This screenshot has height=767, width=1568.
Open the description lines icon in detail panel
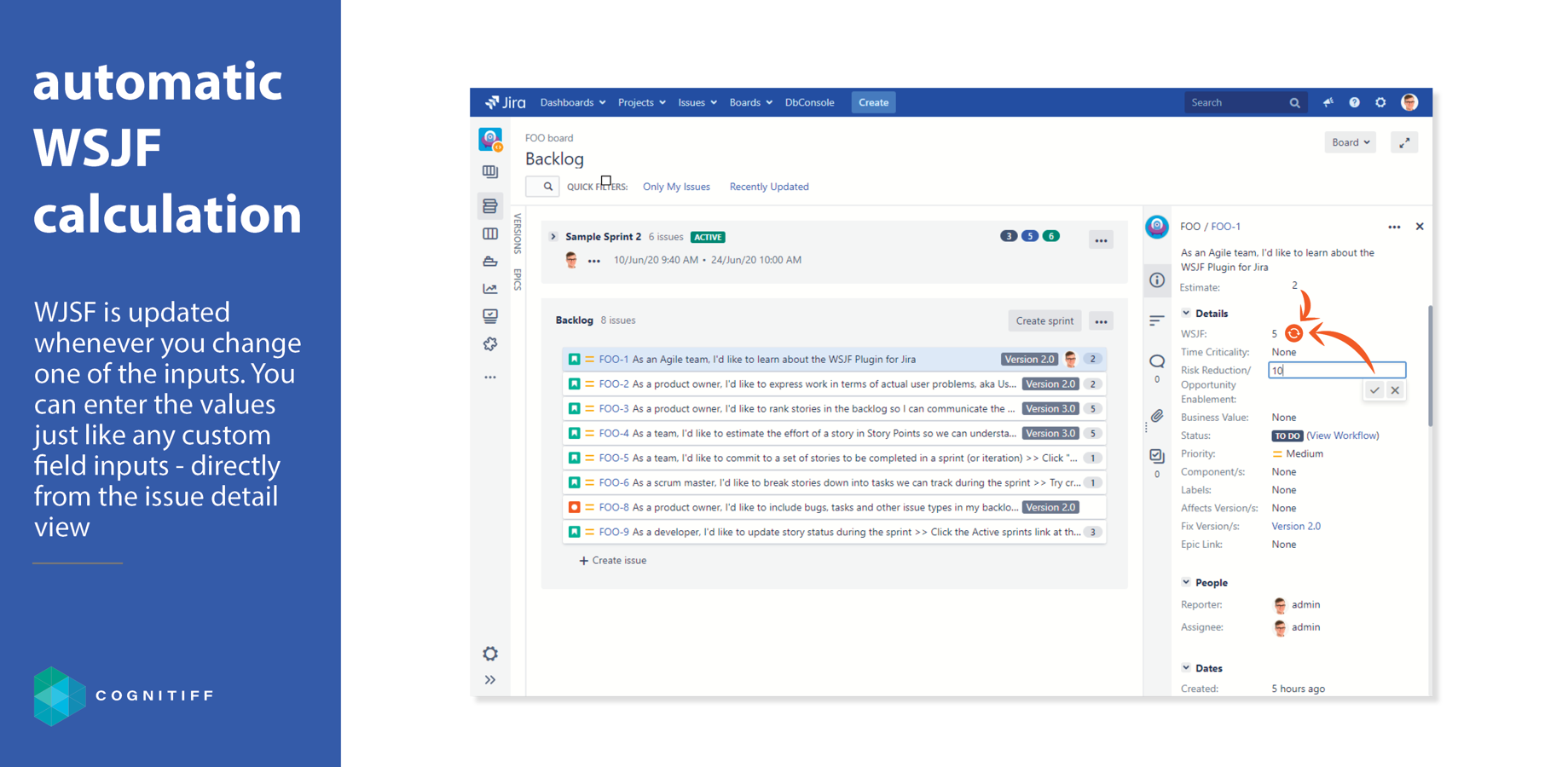coord(1157,320)
